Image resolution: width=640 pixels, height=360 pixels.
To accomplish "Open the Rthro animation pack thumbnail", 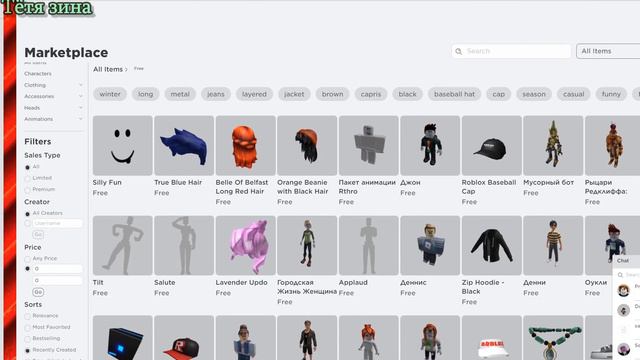I will pos(369,145).
